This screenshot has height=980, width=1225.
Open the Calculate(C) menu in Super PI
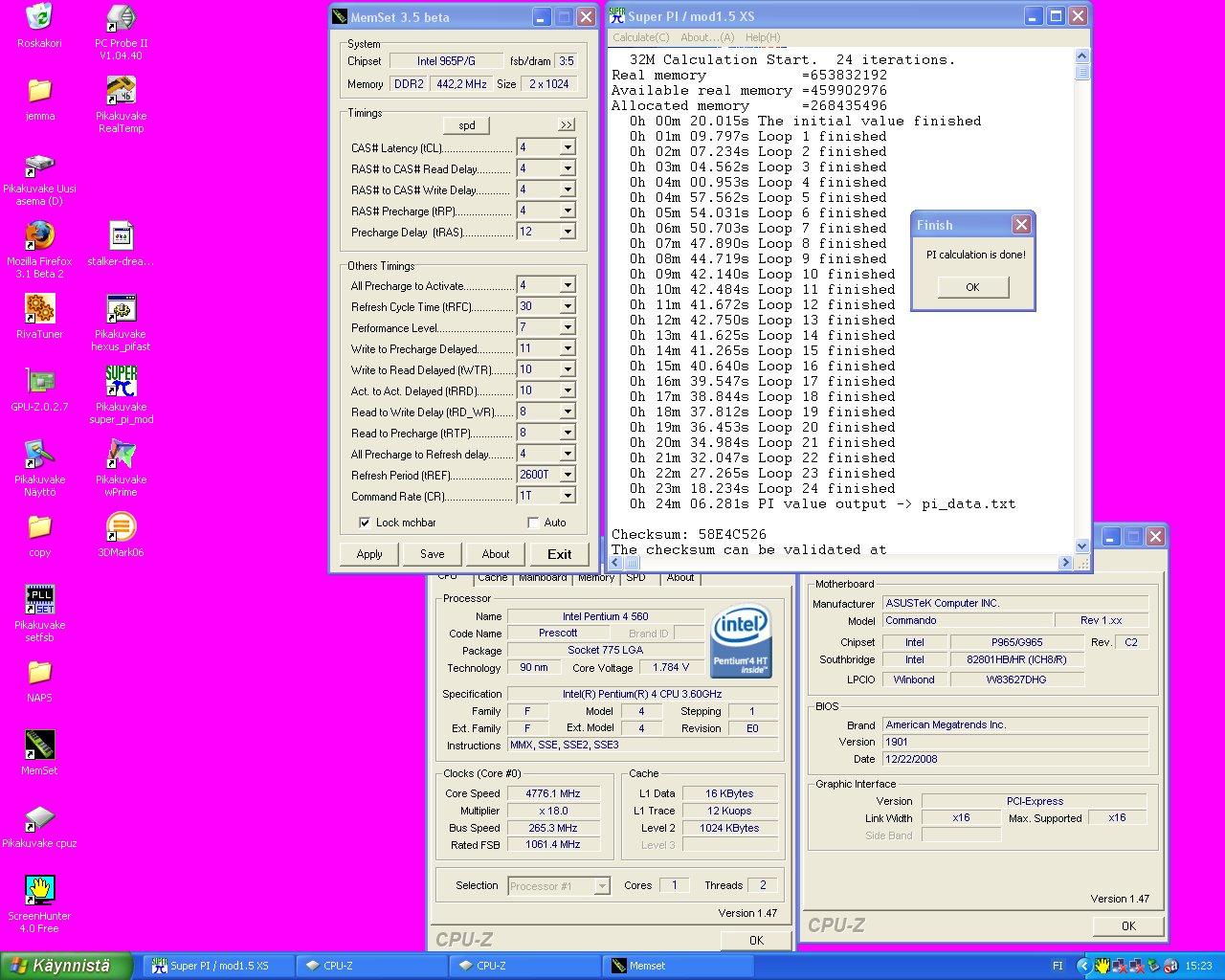pyautogui.click(x=640, y=37)
